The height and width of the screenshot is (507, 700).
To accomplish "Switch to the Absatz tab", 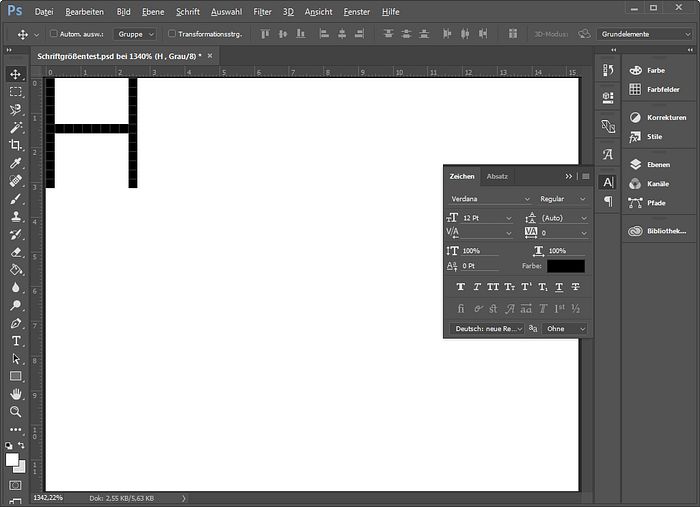I will (497, 176).
